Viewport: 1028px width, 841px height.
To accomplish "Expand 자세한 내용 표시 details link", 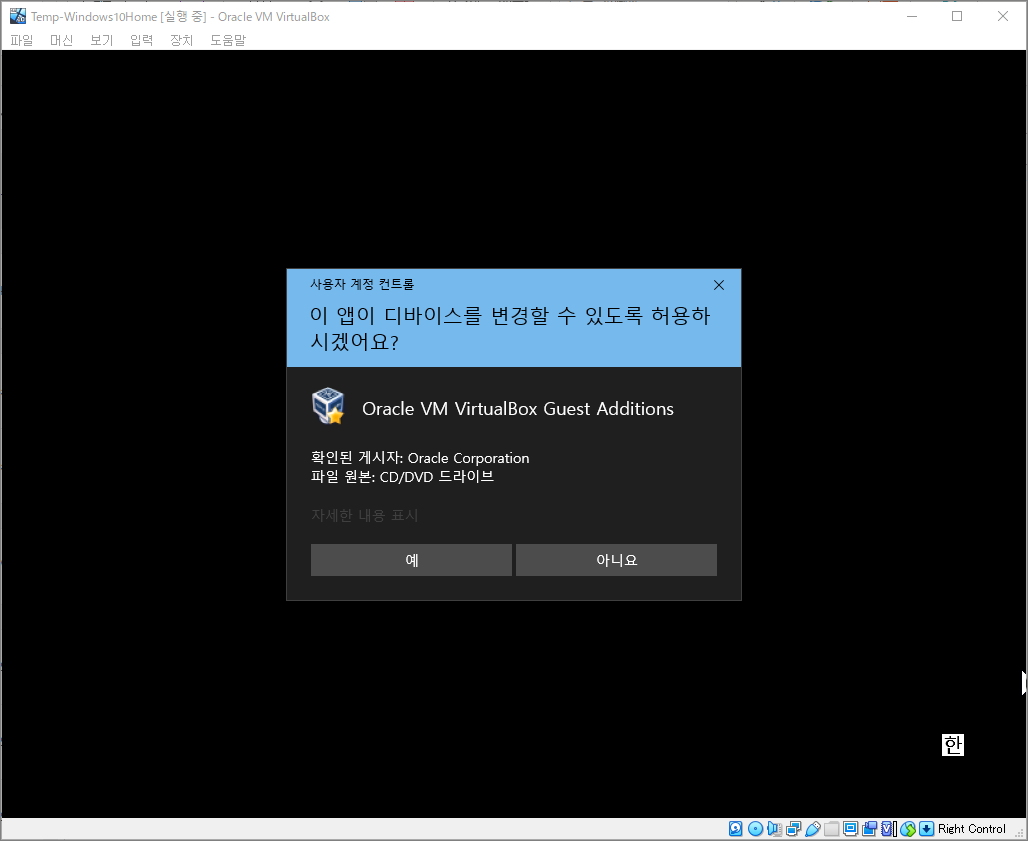I will point(365,515).
